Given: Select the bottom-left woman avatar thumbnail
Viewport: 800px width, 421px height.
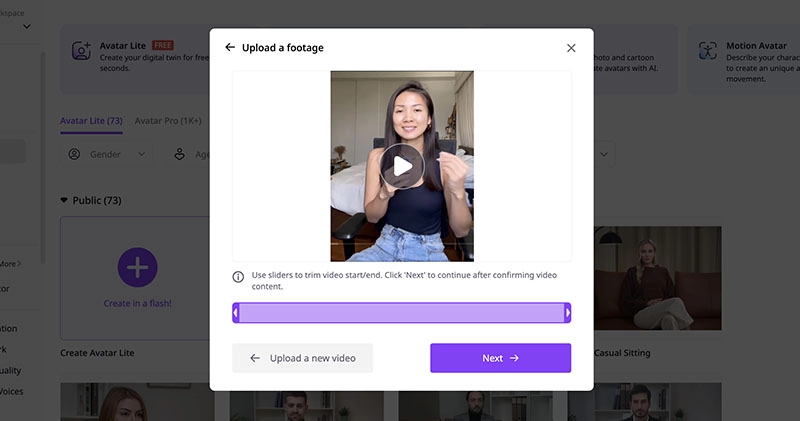Looking at the screenshot, I should pyautogui.click(x=137, y=402).
